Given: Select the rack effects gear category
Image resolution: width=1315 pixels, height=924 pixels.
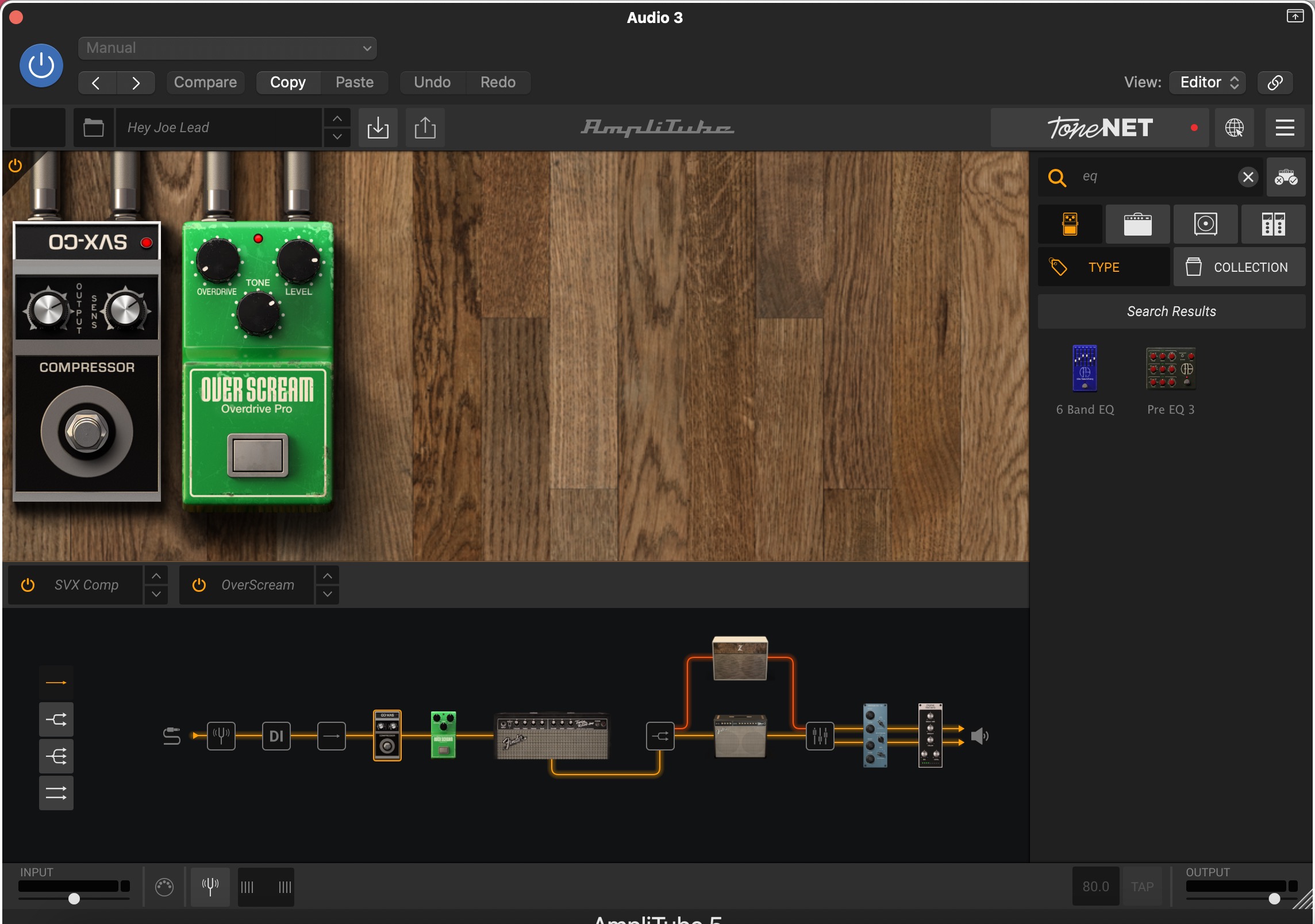Looking at the screenshot, I should click(1273, 224).
